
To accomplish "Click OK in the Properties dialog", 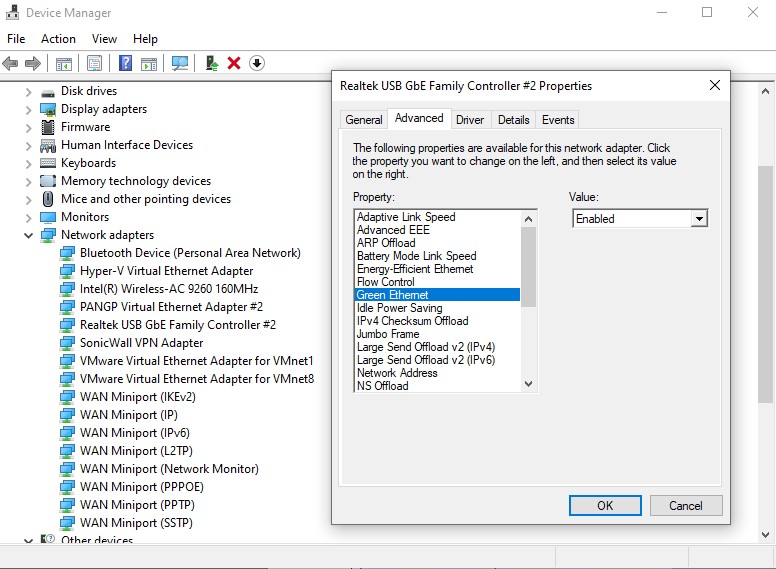I will [x=605, y=505].
